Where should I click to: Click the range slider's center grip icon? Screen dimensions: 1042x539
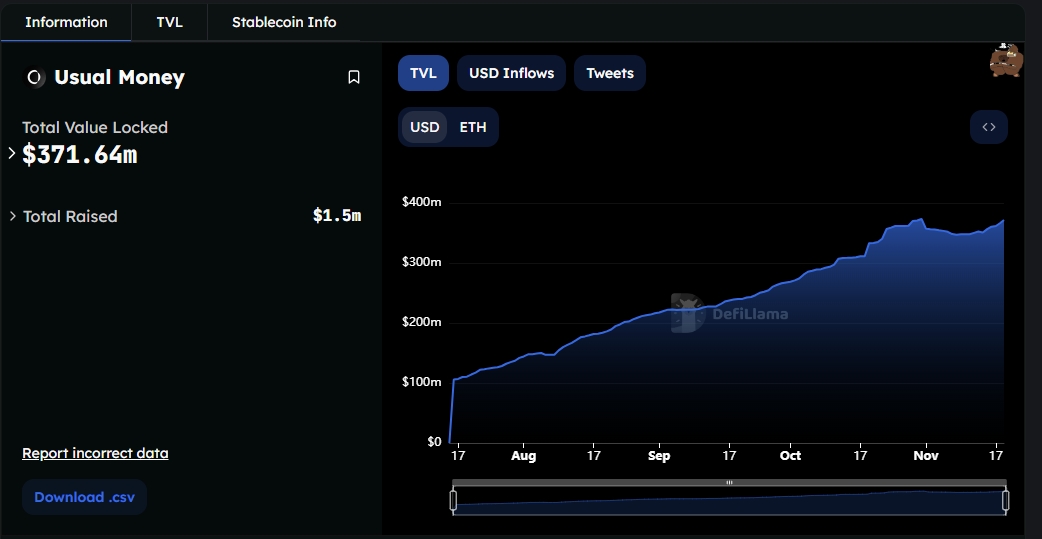729,483
